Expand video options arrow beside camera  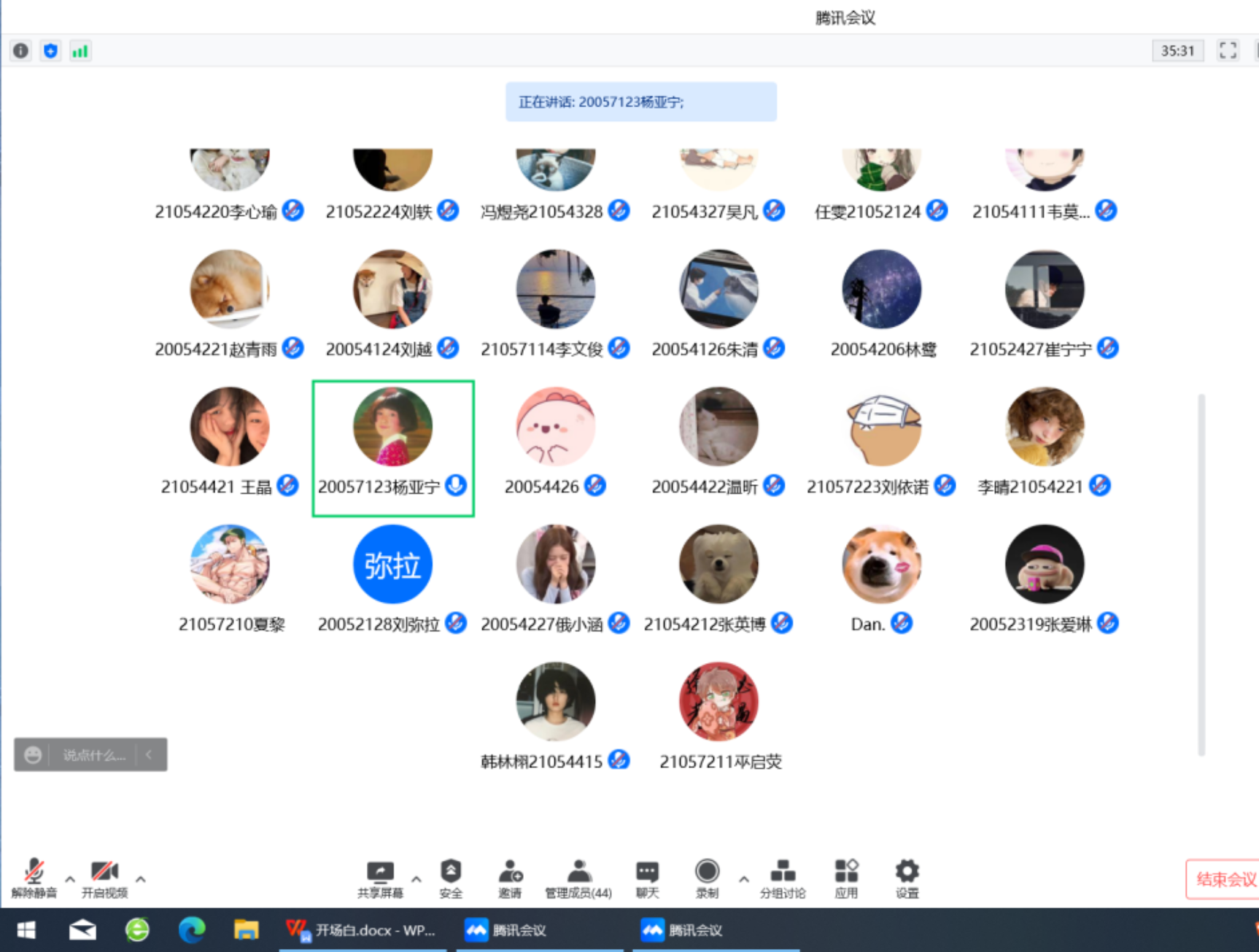(141, 879)
